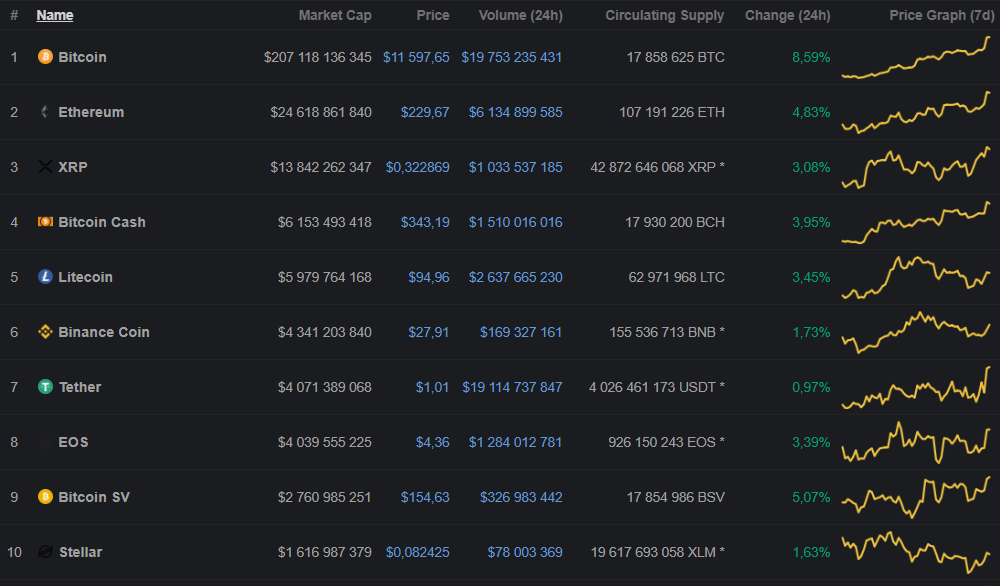Viewport: 1000px width, 586px height.
Task: Sort by Circulating Supply column header
Action: (x=665, y=15)
